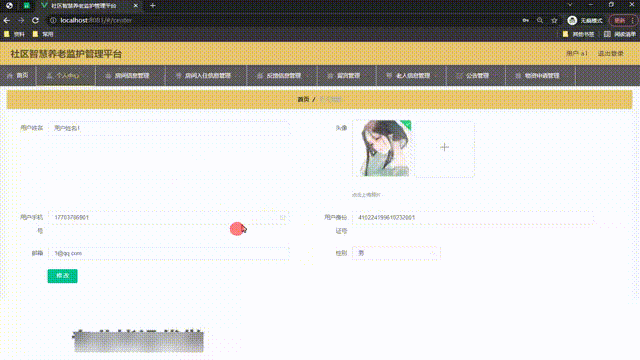
Task: Click the browser 更新 update button
Action: tap(620, 20)
